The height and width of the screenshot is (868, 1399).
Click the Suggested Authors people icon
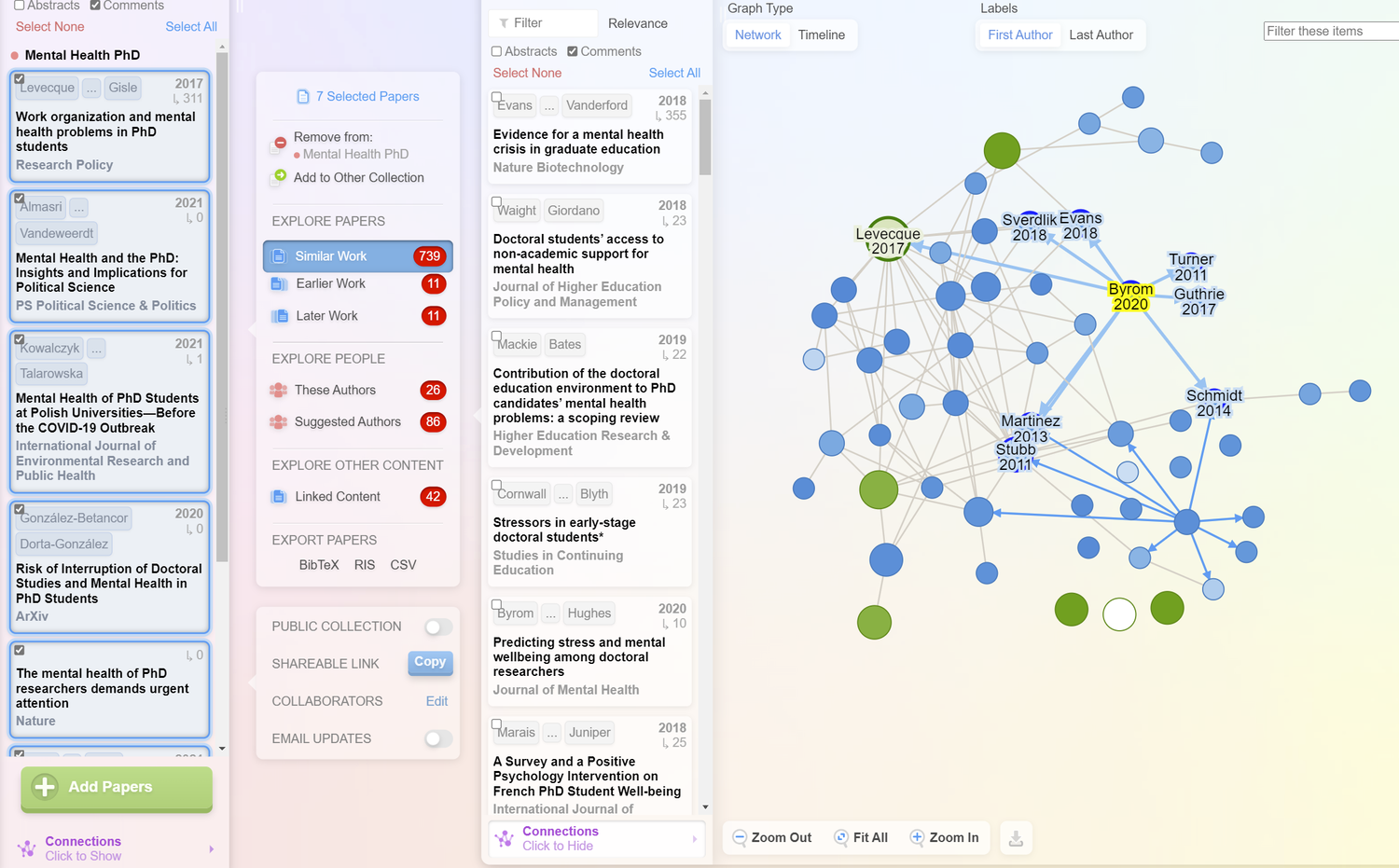click(278, 421)
